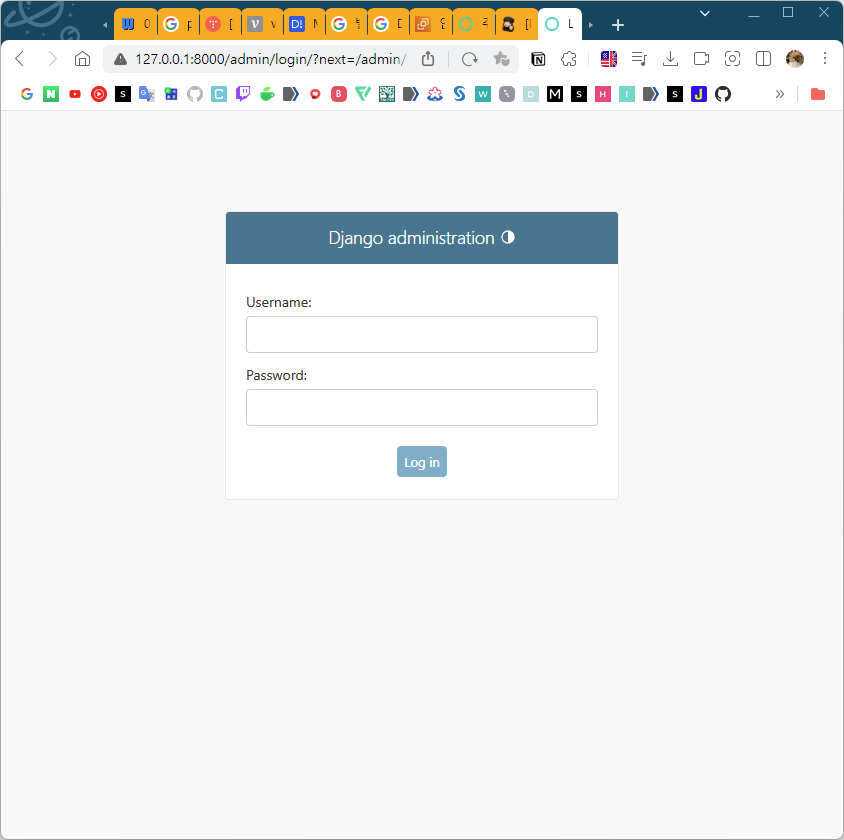Screen dimensions: 844x840
Task: Expand the hidden bookmarks double-chevron
Action: point(779,94)
